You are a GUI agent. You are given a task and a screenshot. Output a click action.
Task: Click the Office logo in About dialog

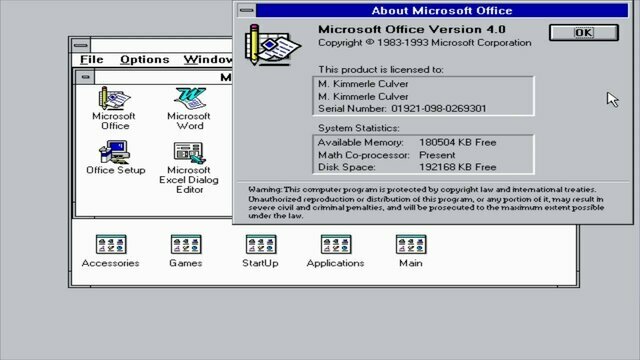point(272,44)
